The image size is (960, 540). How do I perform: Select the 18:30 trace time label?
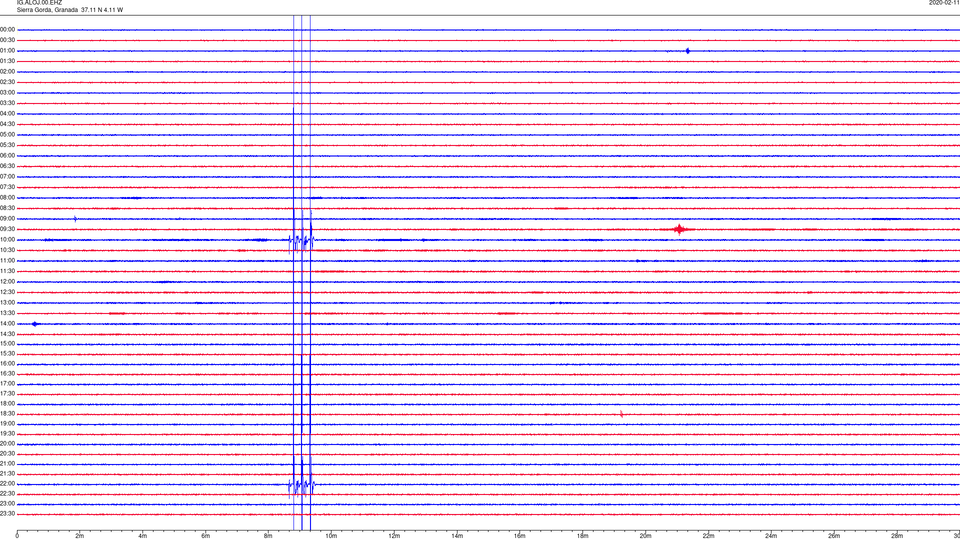tap(7, 414)
